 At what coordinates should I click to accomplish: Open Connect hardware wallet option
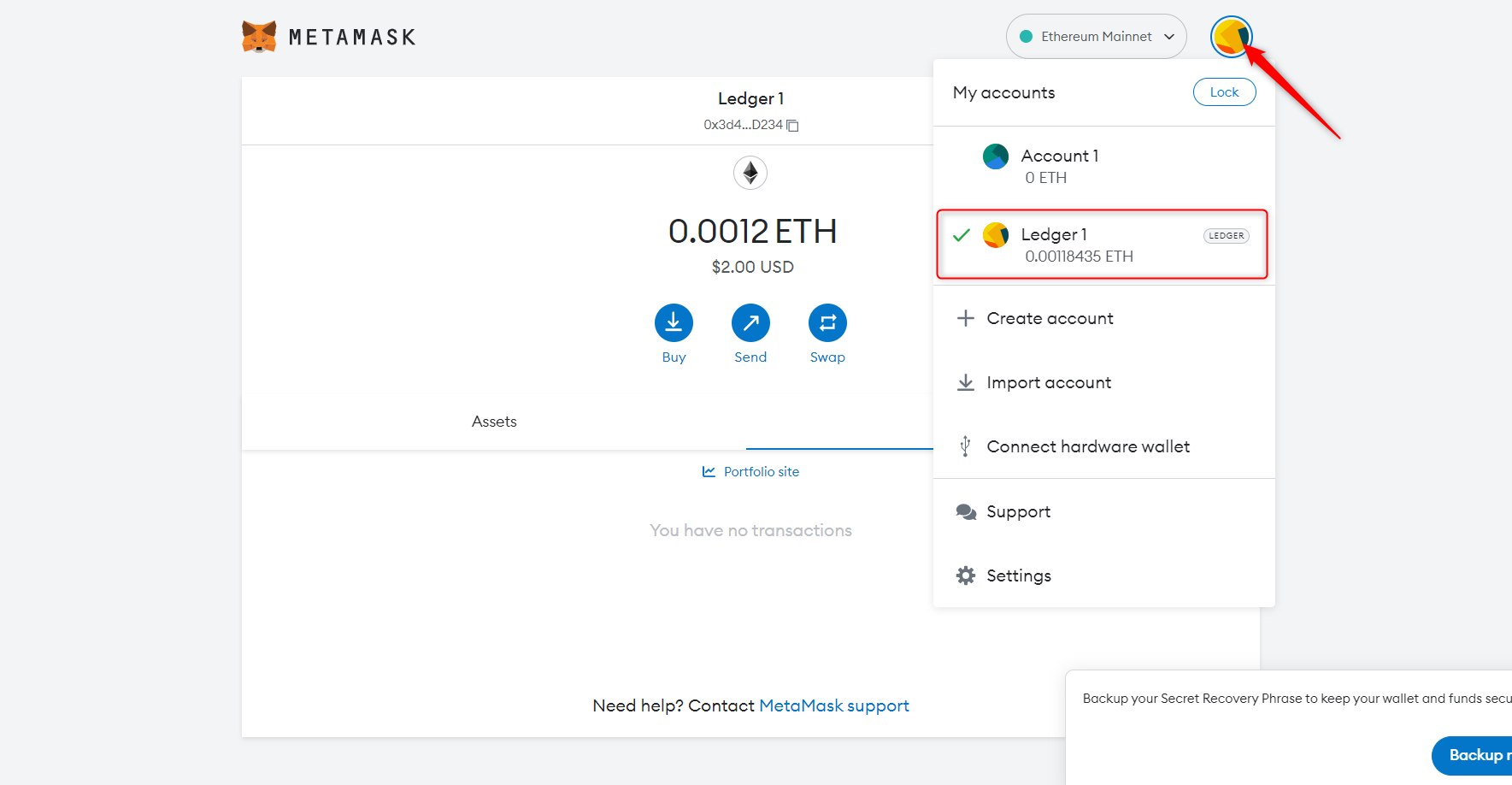(x=1087, y=446)
